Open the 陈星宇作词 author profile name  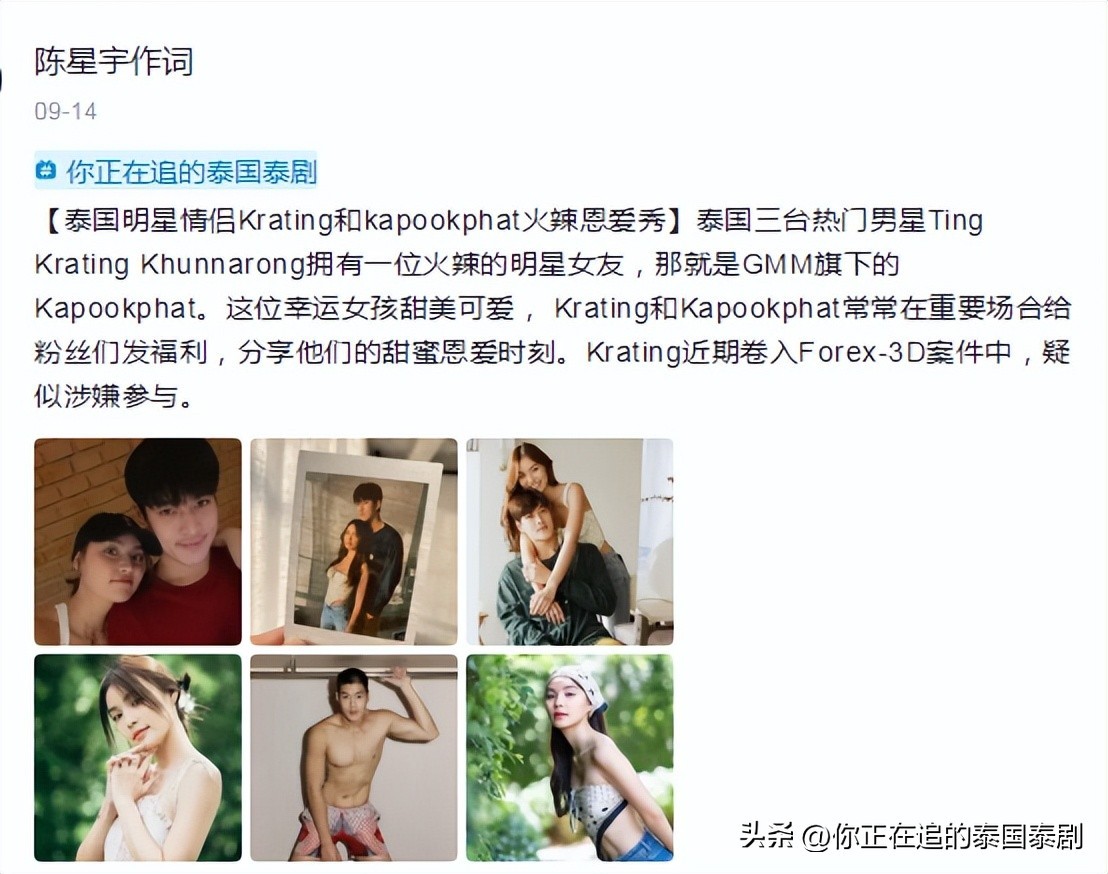(x=113, y=61)
